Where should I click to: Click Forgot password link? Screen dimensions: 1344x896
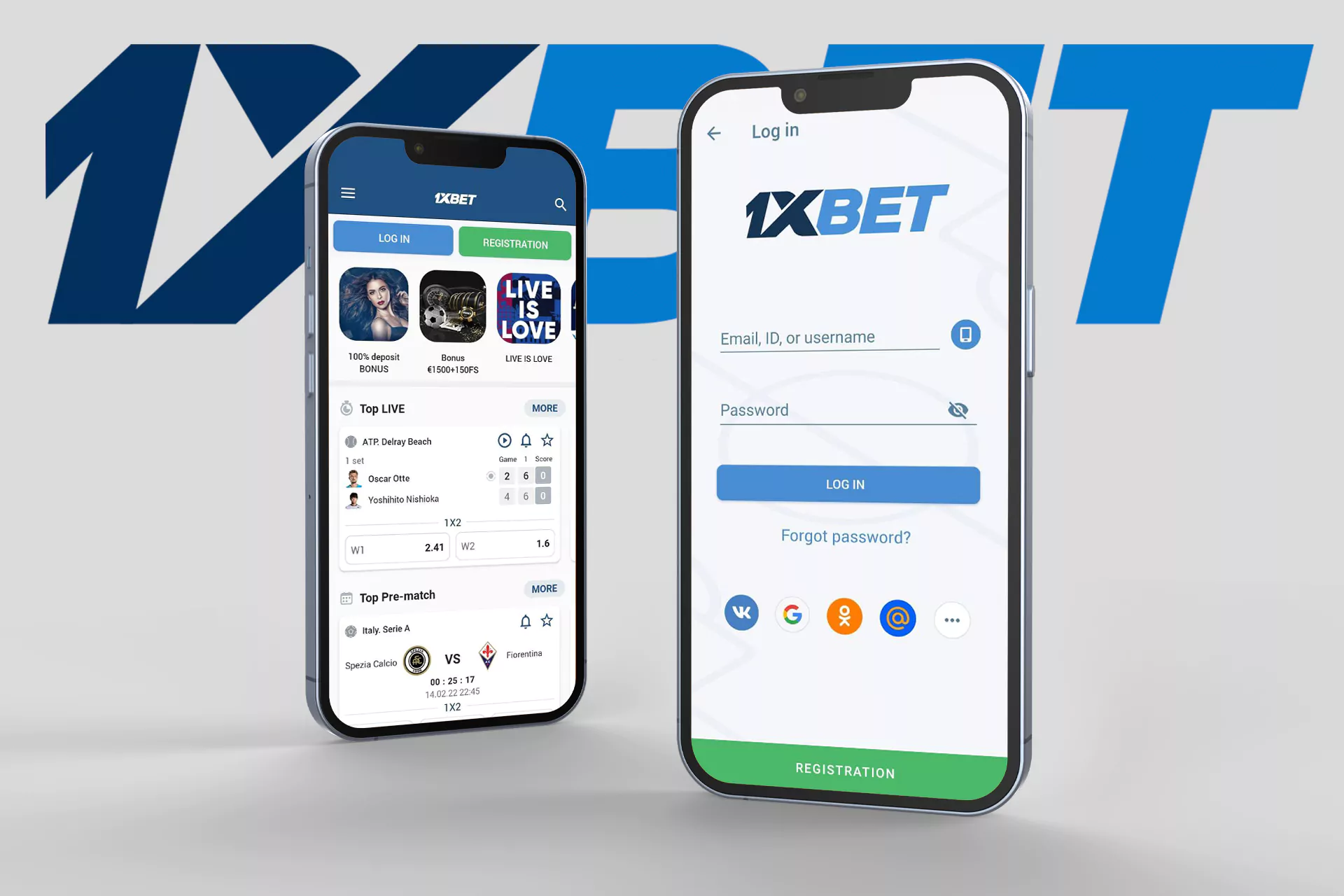[844, 536]
